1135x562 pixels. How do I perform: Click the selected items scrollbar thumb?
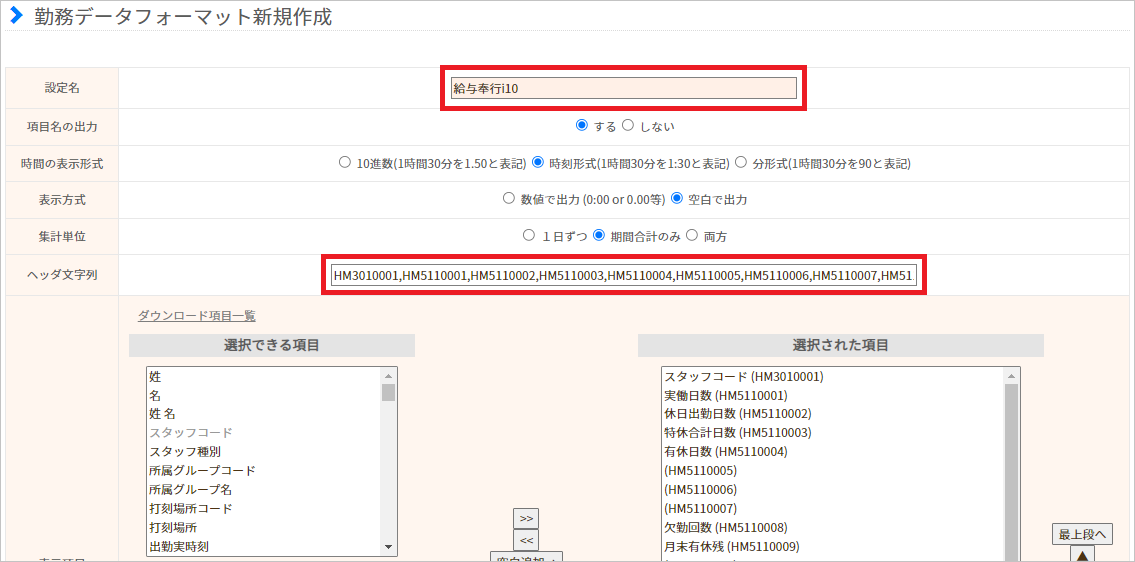(x=1011, y=473)
